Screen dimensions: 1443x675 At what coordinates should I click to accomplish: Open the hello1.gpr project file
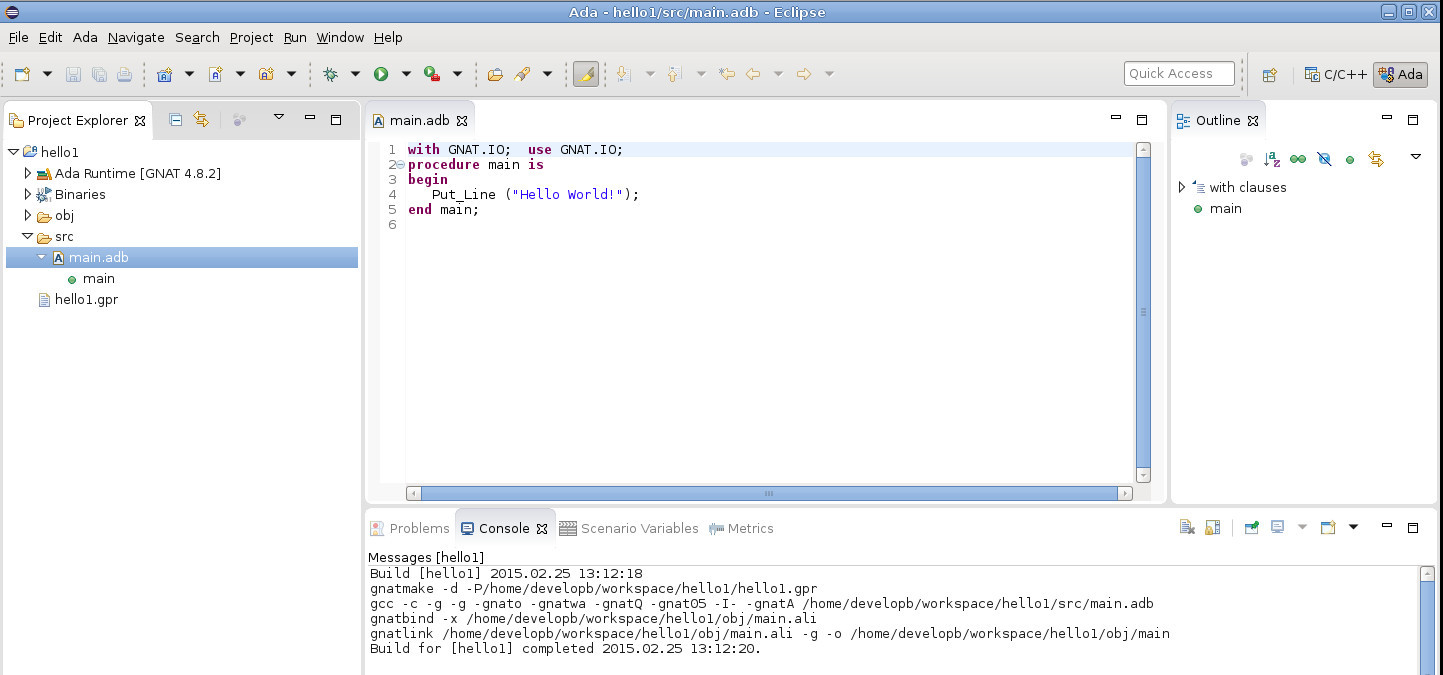point(86,299)
